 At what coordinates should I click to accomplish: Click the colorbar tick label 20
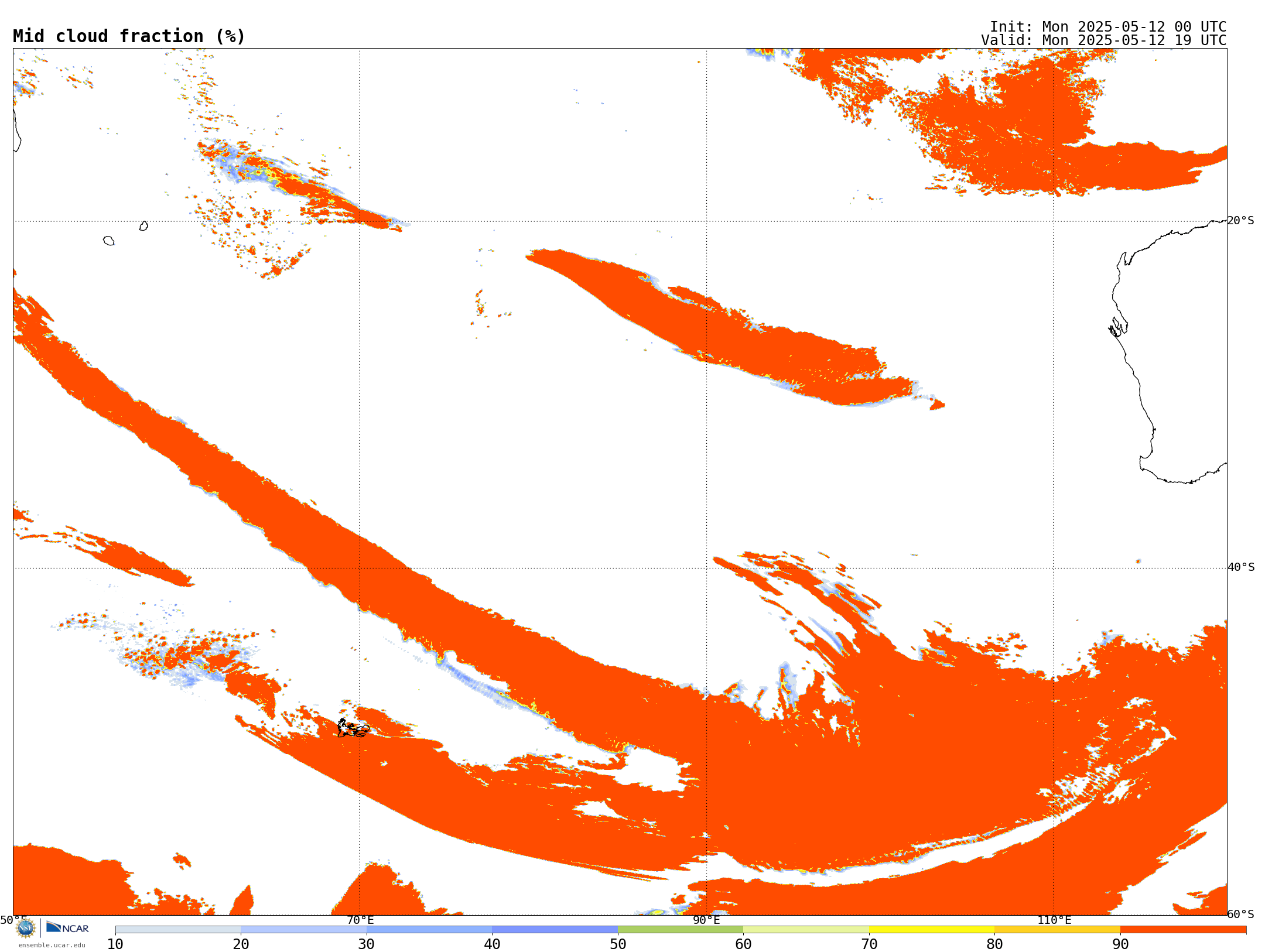[x=241, y=944]
